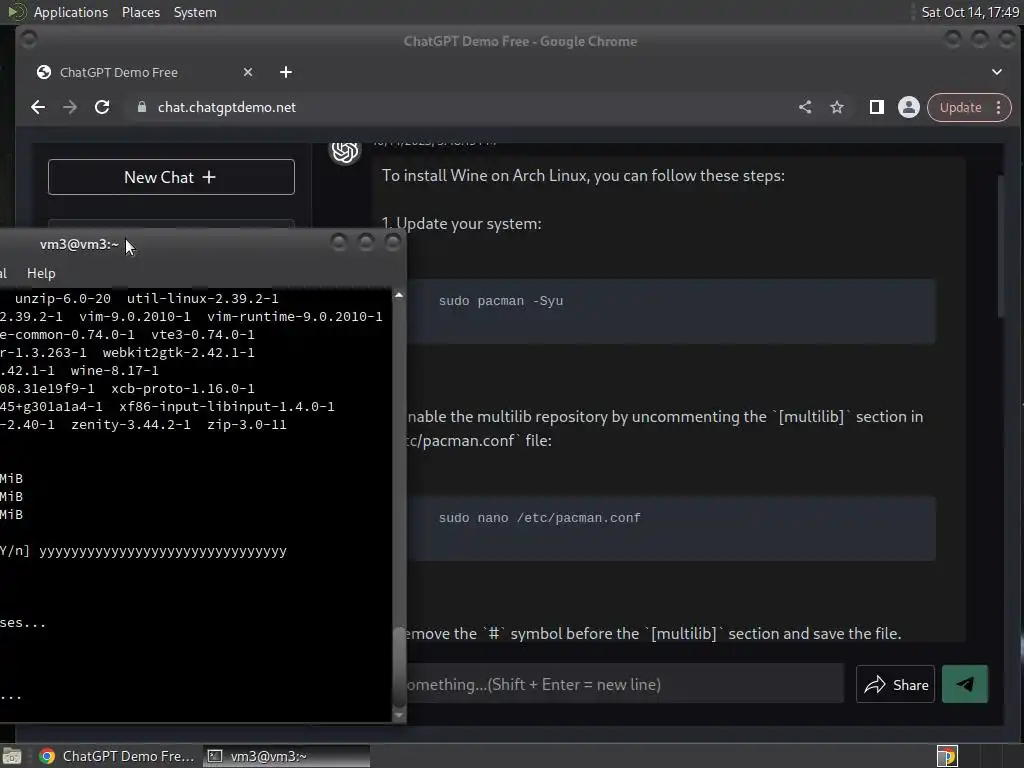Click the terminal scrollbar up arrow
This screenshot has height=768, width=1024.
(x=398, y=295)
